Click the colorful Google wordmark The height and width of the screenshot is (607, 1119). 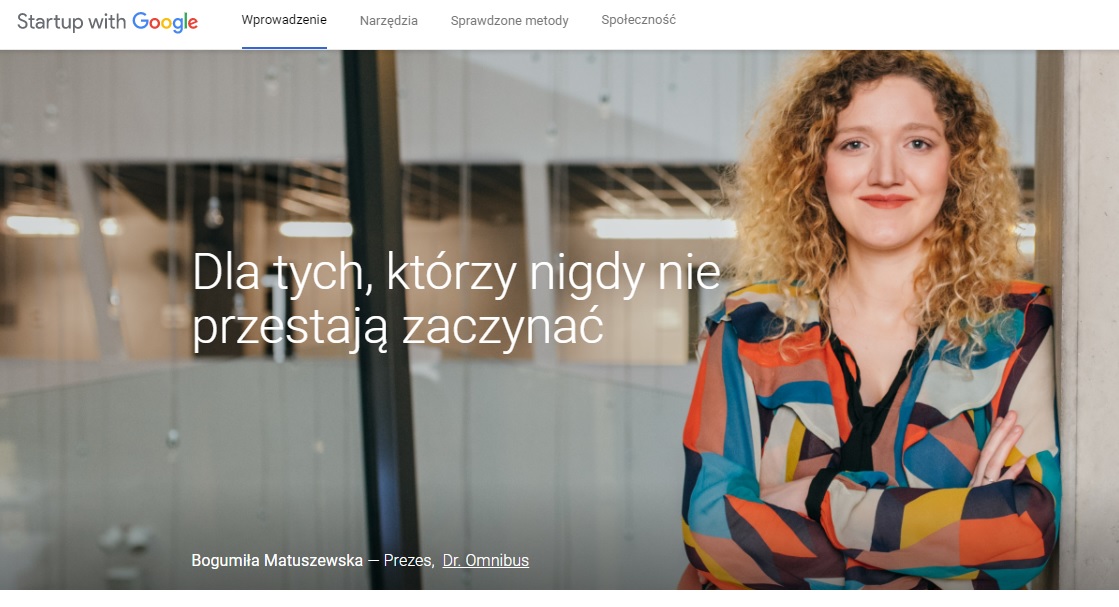(165, 22)
